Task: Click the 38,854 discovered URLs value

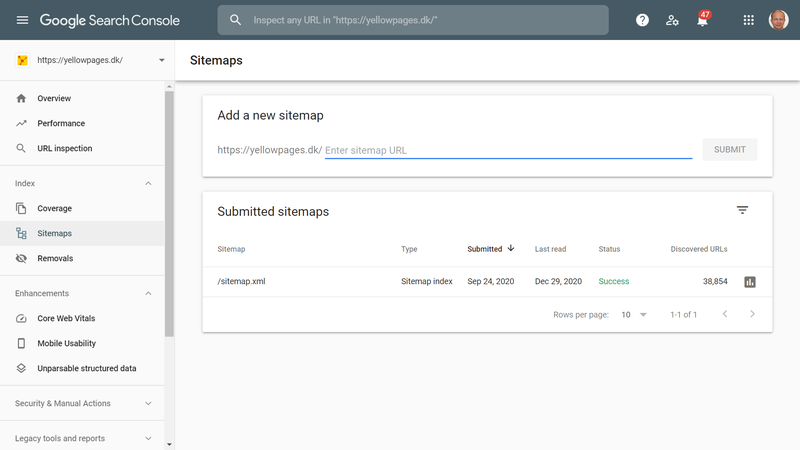Action: tap(715, 282)
